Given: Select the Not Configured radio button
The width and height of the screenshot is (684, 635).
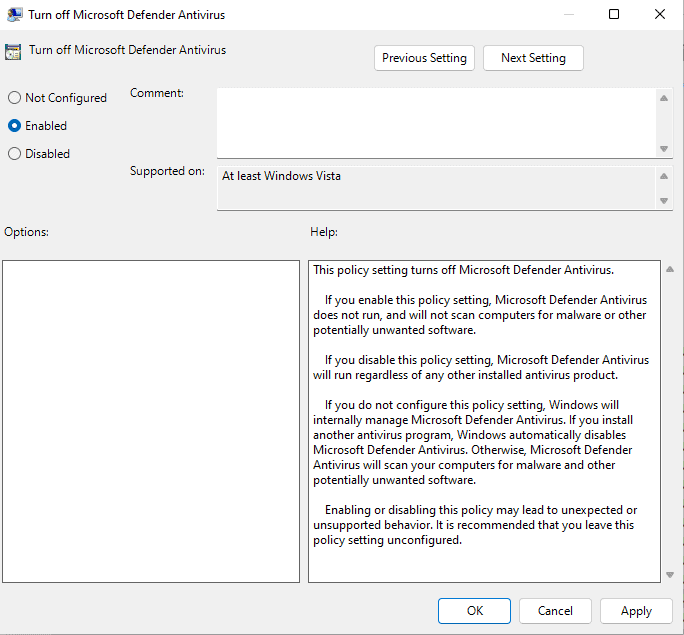Looking at the screenshot, I should pos(14,98).
